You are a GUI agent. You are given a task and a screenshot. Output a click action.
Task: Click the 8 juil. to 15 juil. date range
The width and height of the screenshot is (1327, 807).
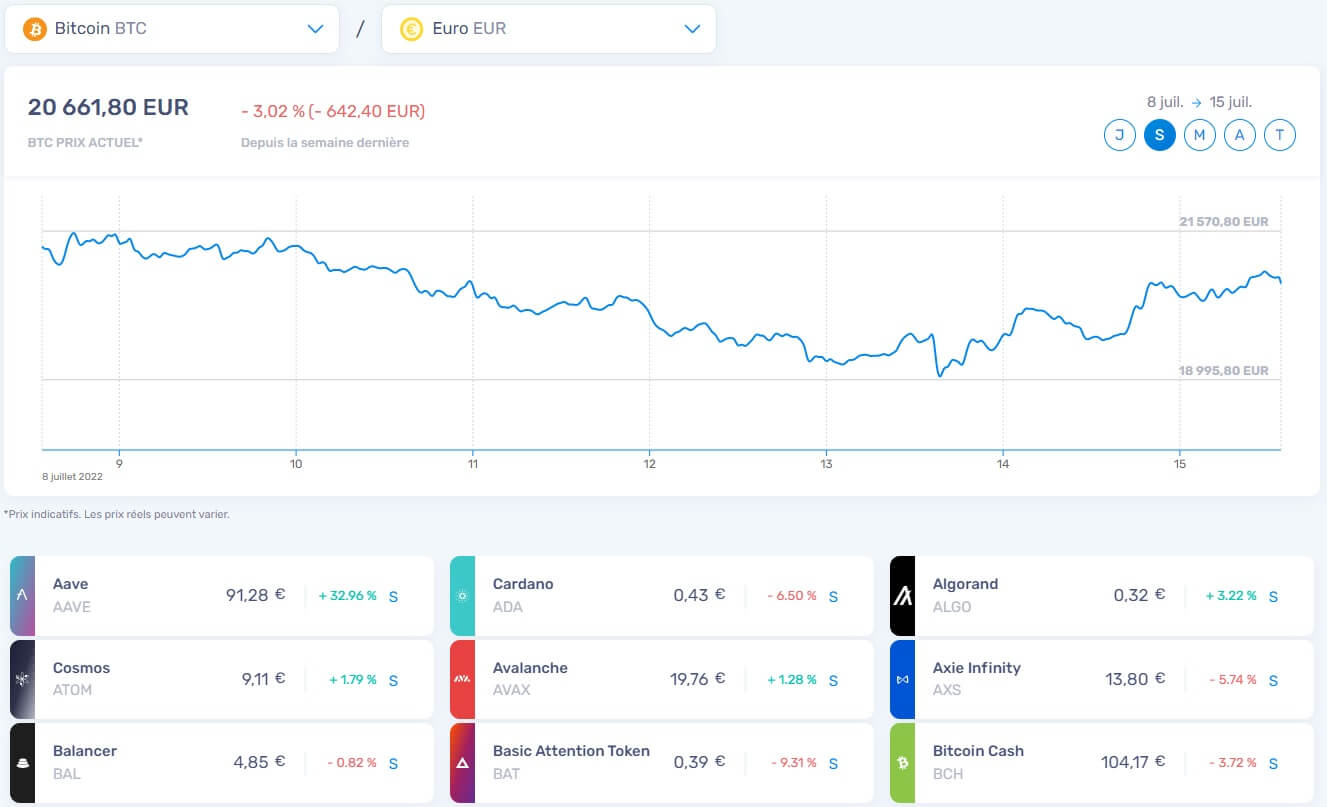1199,101
